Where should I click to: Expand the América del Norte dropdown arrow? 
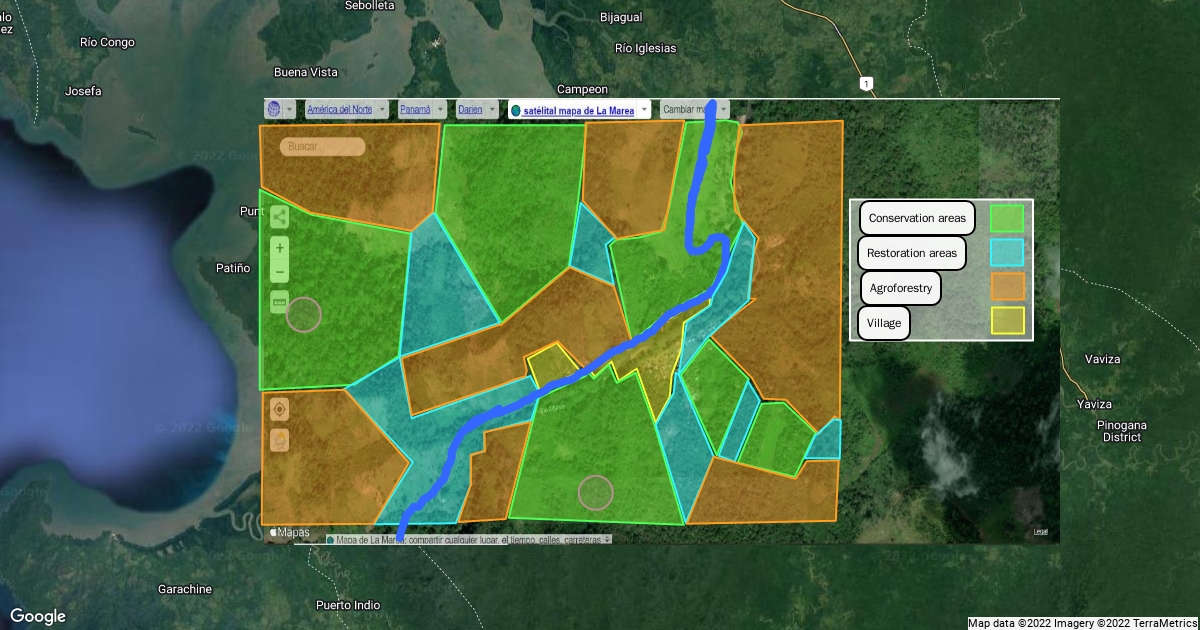click(382, 109)
